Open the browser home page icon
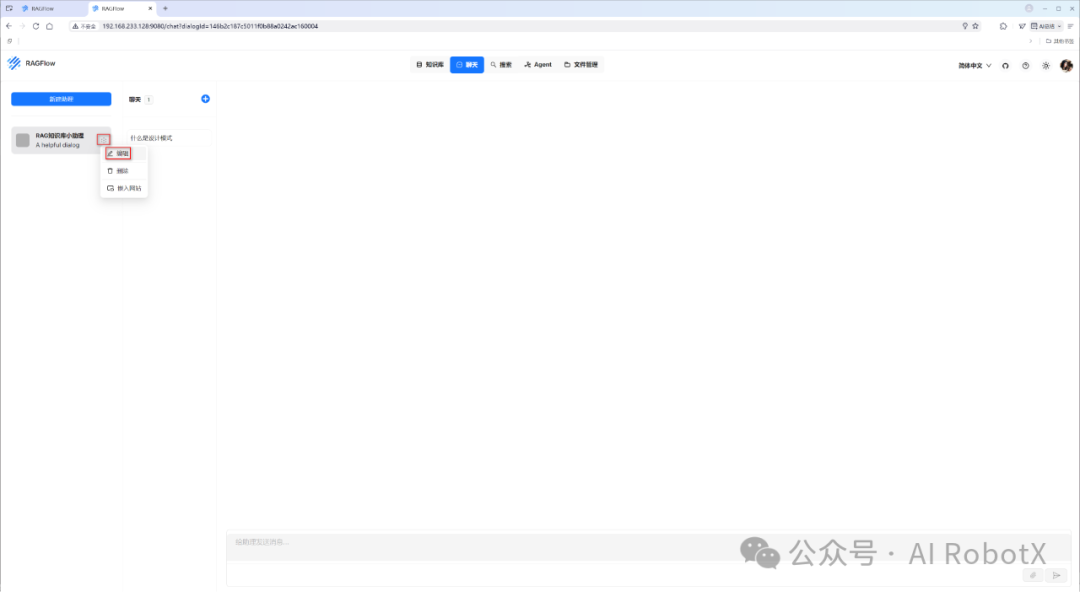 pyautogui.click(x=50, y=26)
